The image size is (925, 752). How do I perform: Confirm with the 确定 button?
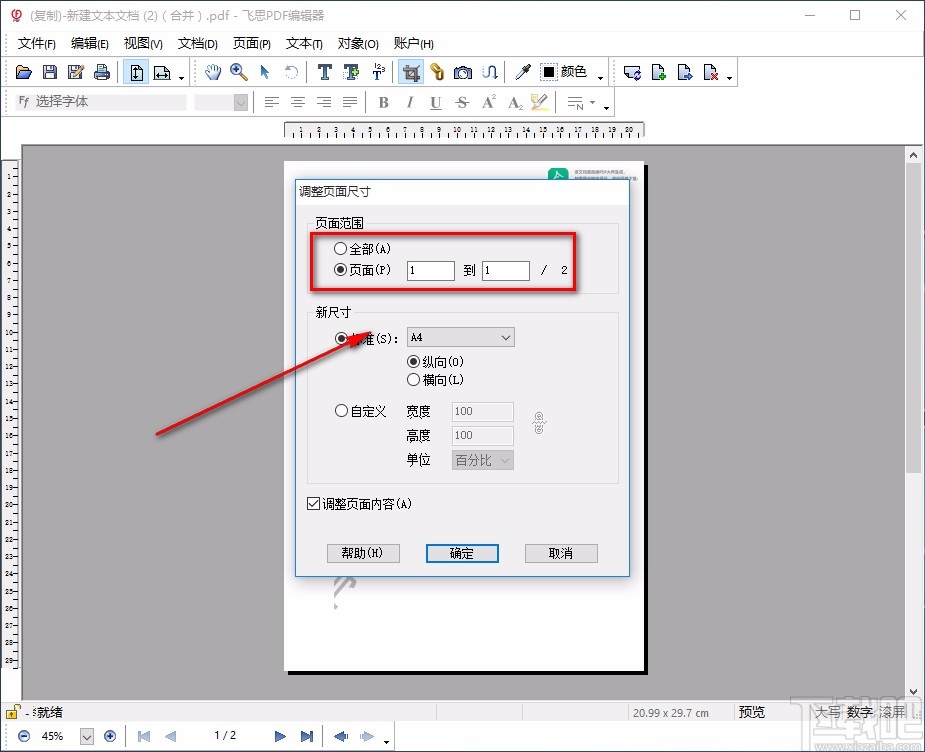[x=462, y=553]
